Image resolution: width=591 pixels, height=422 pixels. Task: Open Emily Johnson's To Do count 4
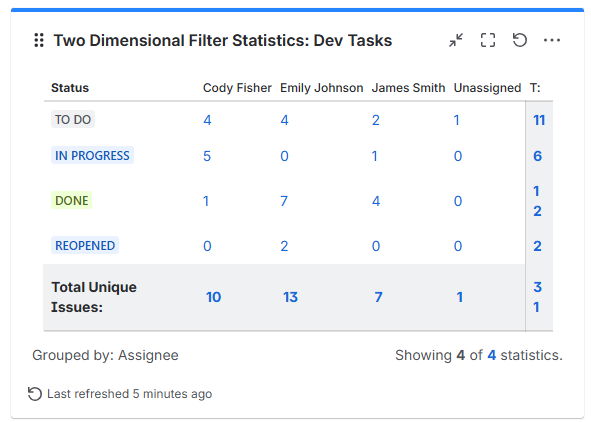(285, 120)
